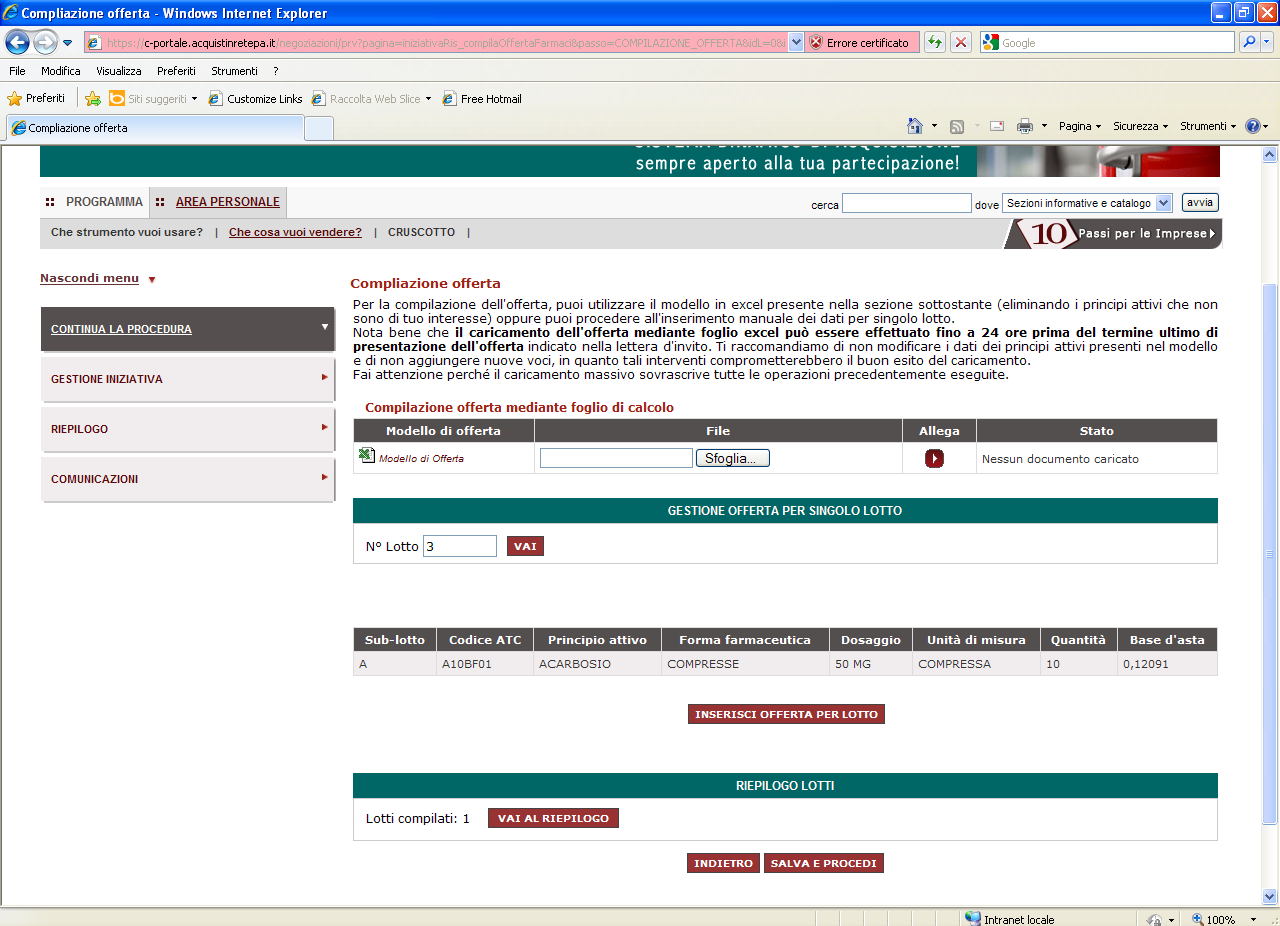Click the Preferiti star button

pyautogui.click(x=36, y=98)
